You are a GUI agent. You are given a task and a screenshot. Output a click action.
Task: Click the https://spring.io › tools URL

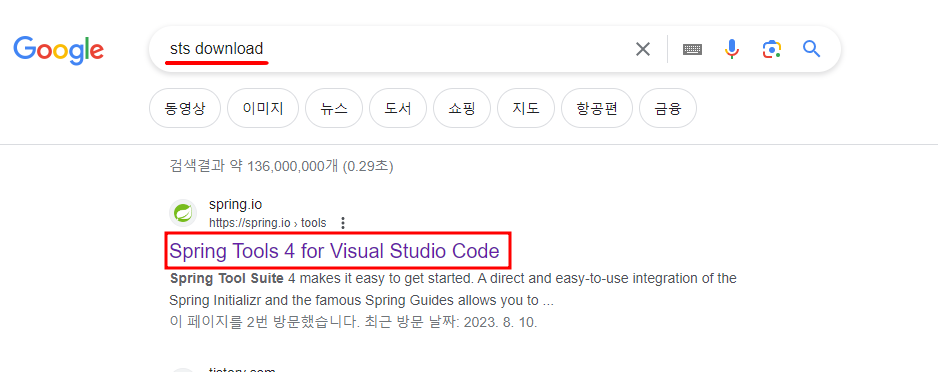tap(267, 223)
